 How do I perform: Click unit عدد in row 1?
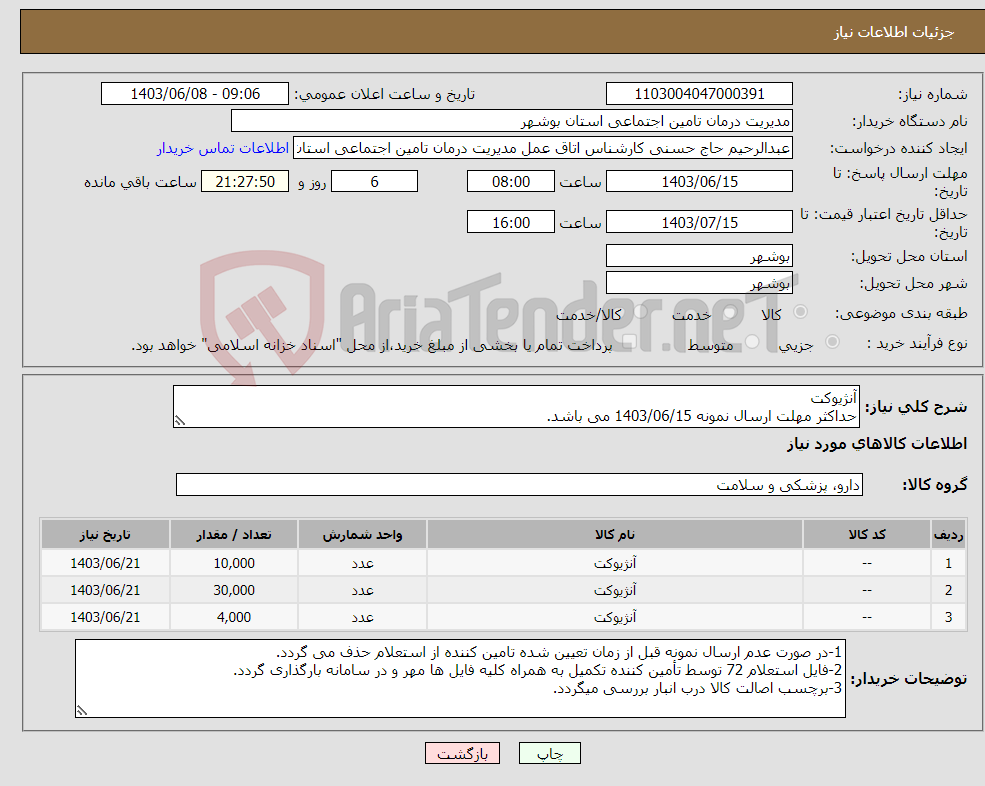pyautogui.click(x=362, y=563)
